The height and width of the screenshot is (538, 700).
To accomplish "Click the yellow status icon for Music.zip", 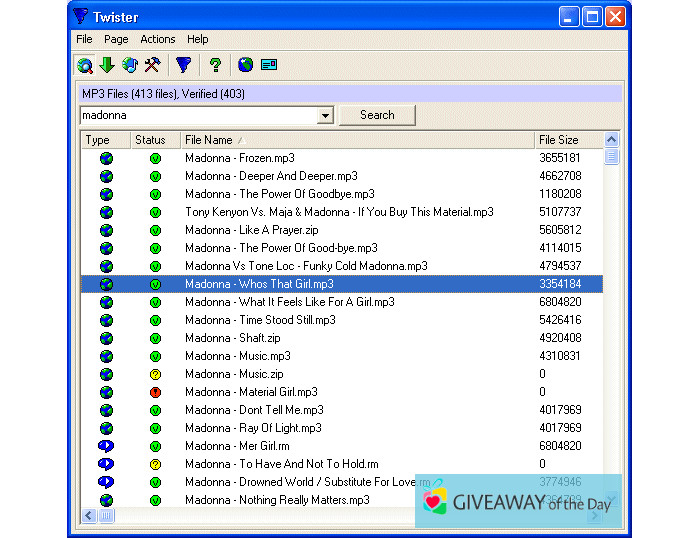I will 155,374.
